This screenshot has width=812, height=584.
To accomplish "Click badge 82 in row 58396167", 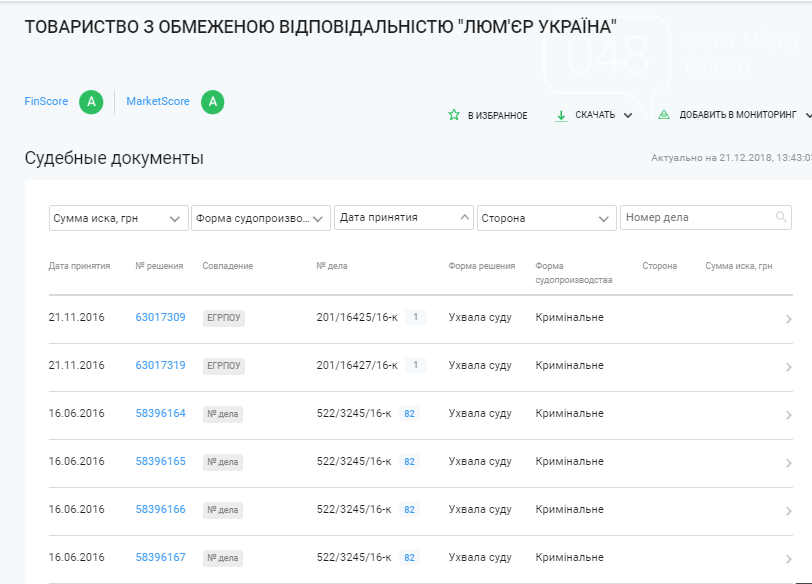I will 409,558.
